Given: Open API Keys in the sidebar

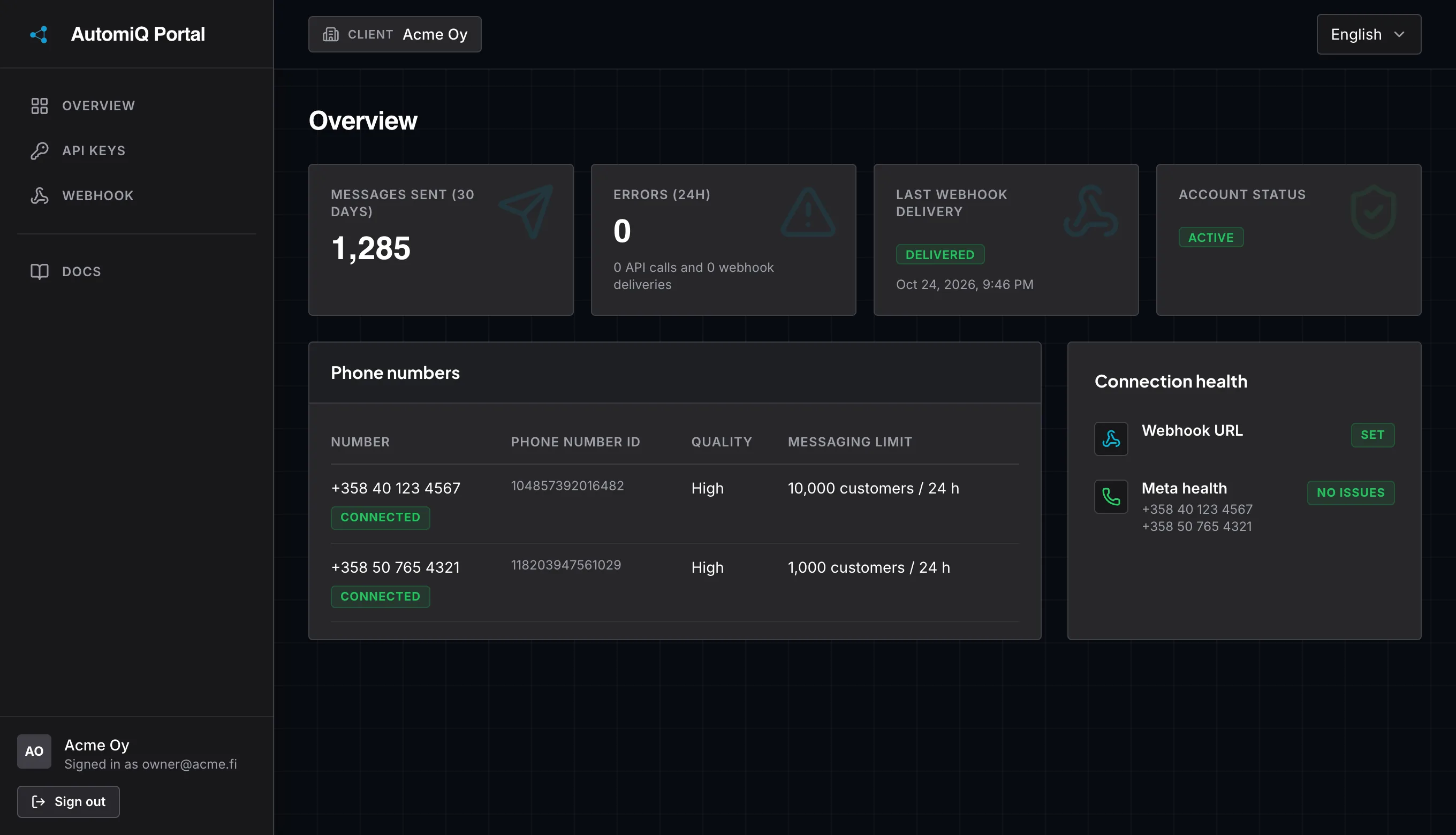Looking at the screenshot, I should point(136,151).
